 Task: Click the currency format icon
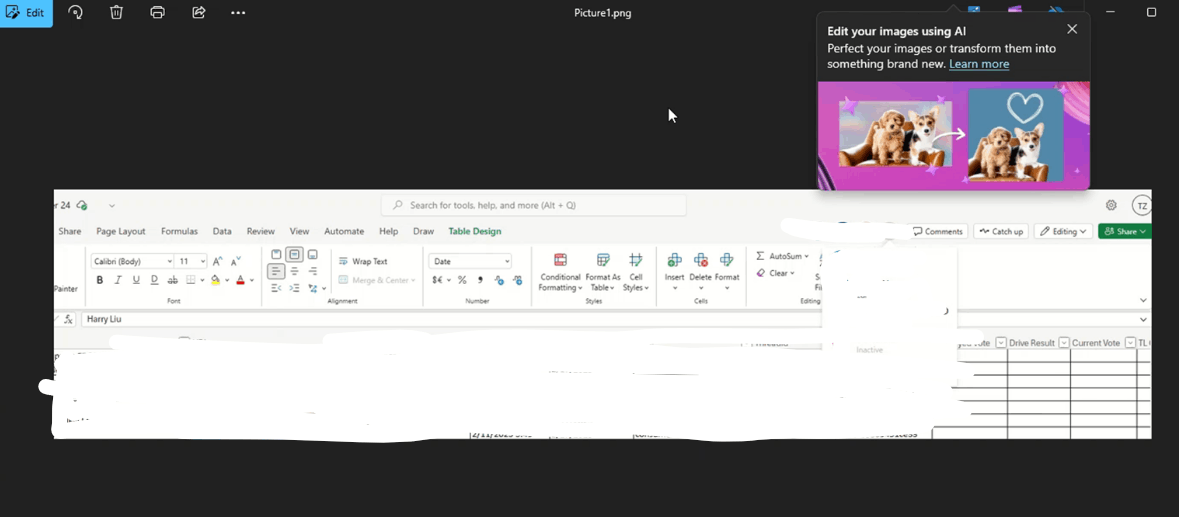pos(438,280)
